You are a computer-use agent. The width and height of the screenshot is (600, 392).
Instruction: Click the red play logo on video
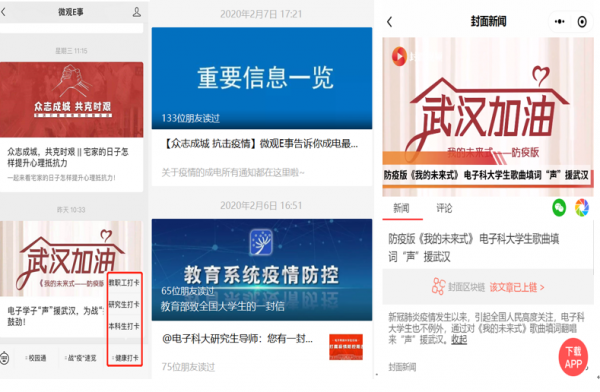[399, 57]
